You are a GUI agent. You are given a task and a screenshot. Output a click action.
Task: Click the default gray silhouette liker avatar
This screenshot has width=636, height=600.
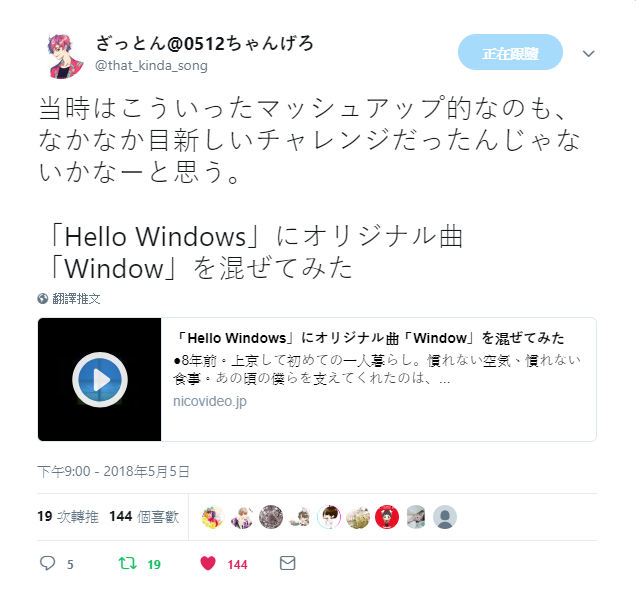point(445,517)
